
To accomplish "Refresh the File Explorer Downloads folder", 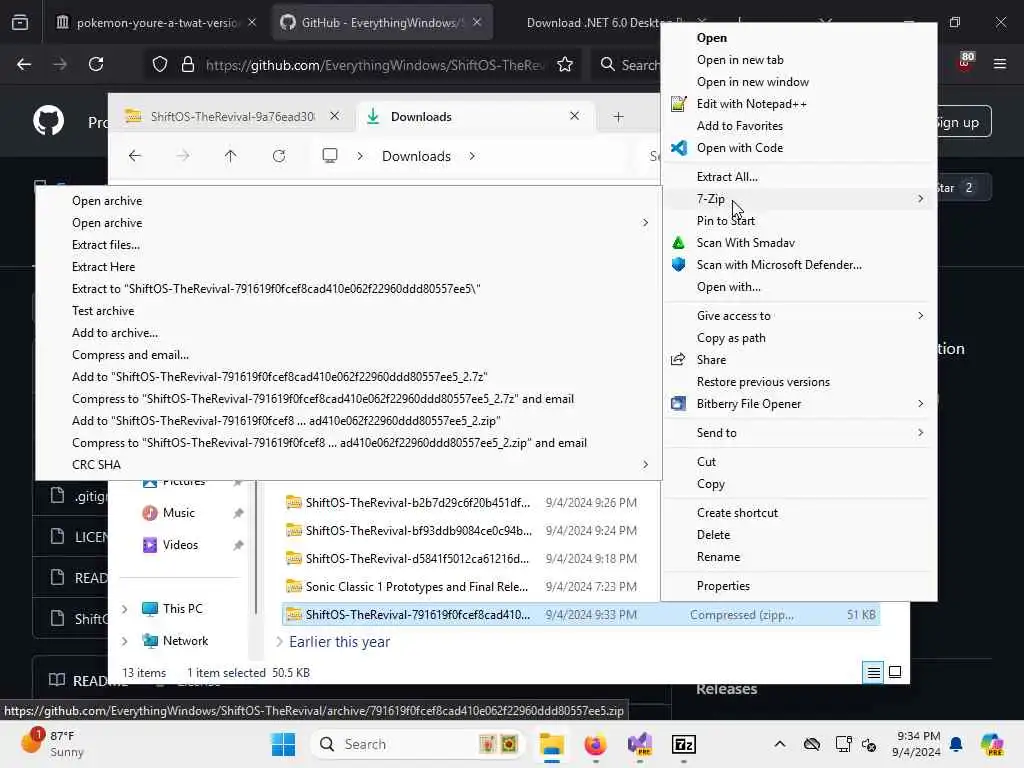I will (279, 155).
